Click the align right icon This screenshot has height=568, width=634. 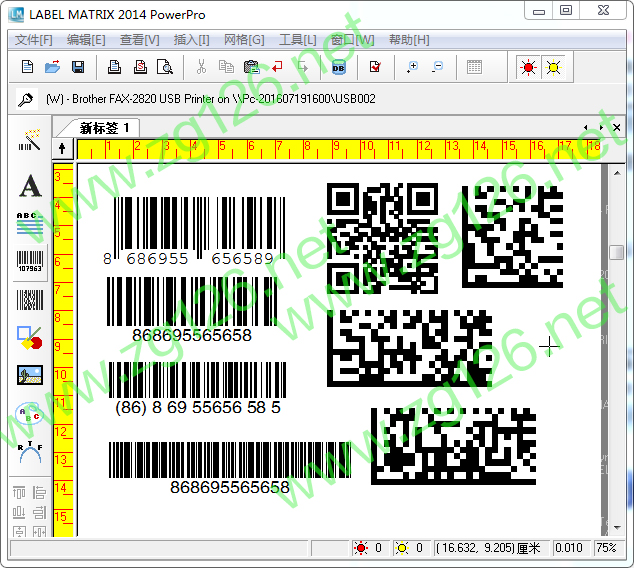point(39,513)
